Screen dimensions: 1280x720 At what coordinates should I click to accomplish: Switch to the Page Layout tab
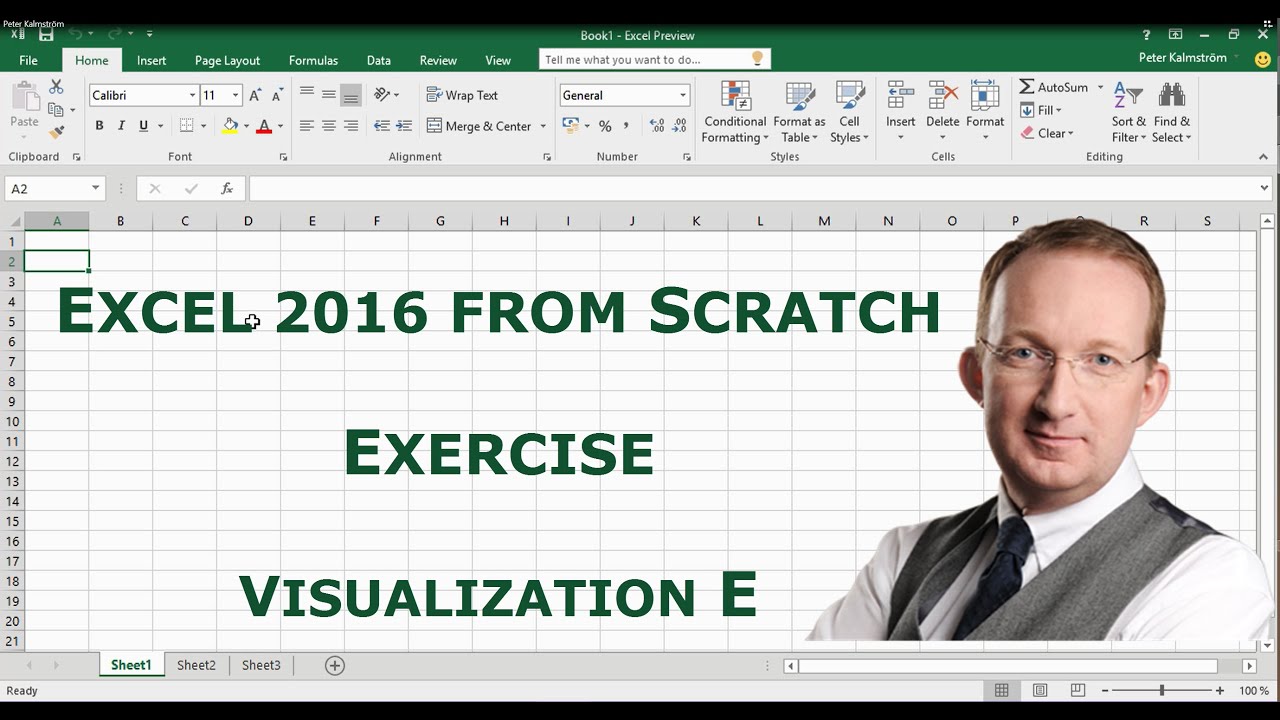[227, 60]
